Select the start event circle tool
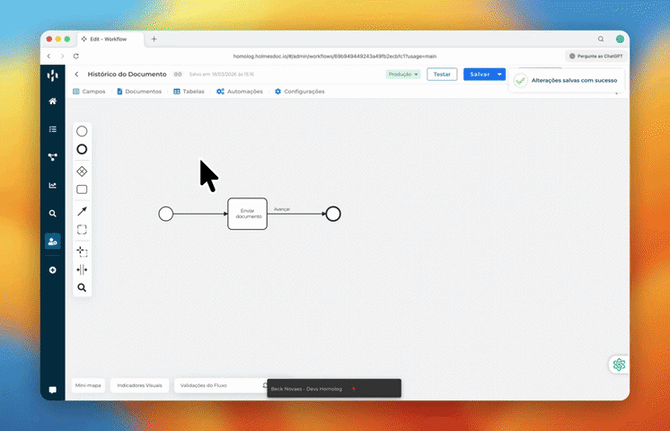 pos(82,131)
